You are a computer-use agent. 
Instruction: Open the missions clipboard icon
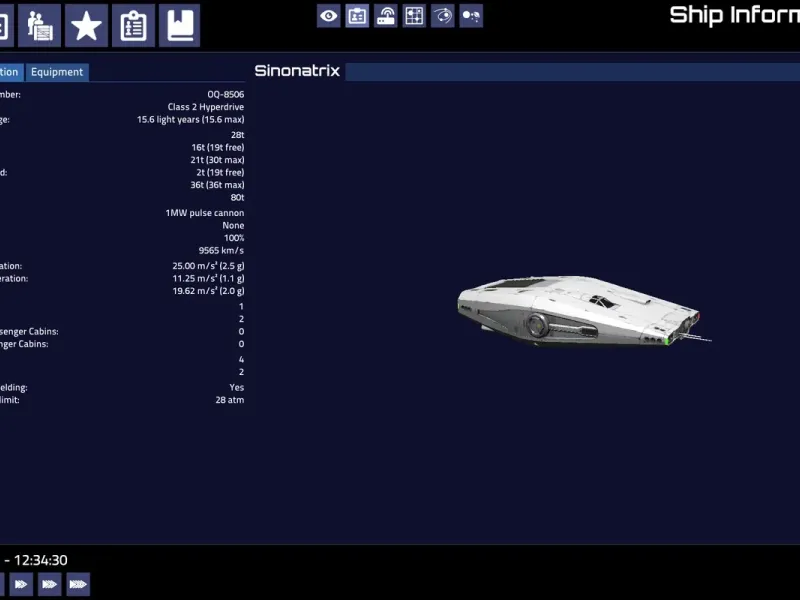coord(133,26)
